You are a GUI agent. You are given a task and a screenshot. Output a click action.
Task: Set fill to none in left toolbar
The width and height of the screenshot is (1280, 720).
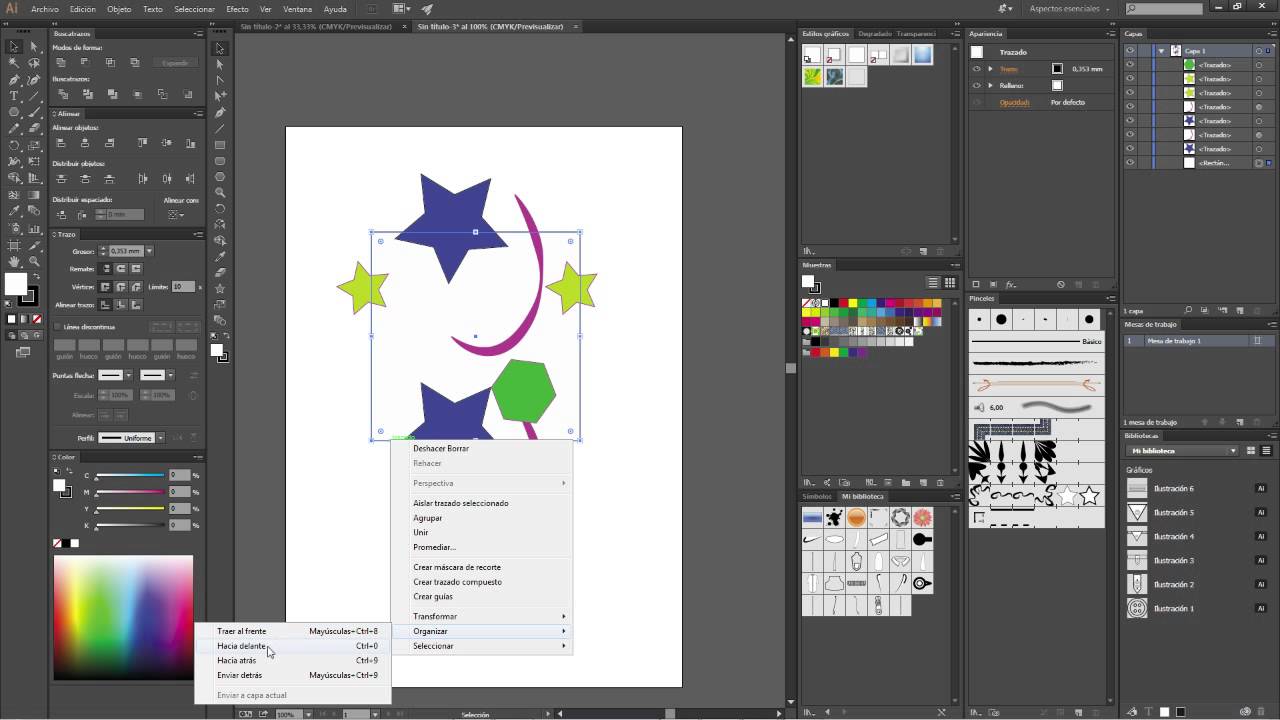pos(36,319)
